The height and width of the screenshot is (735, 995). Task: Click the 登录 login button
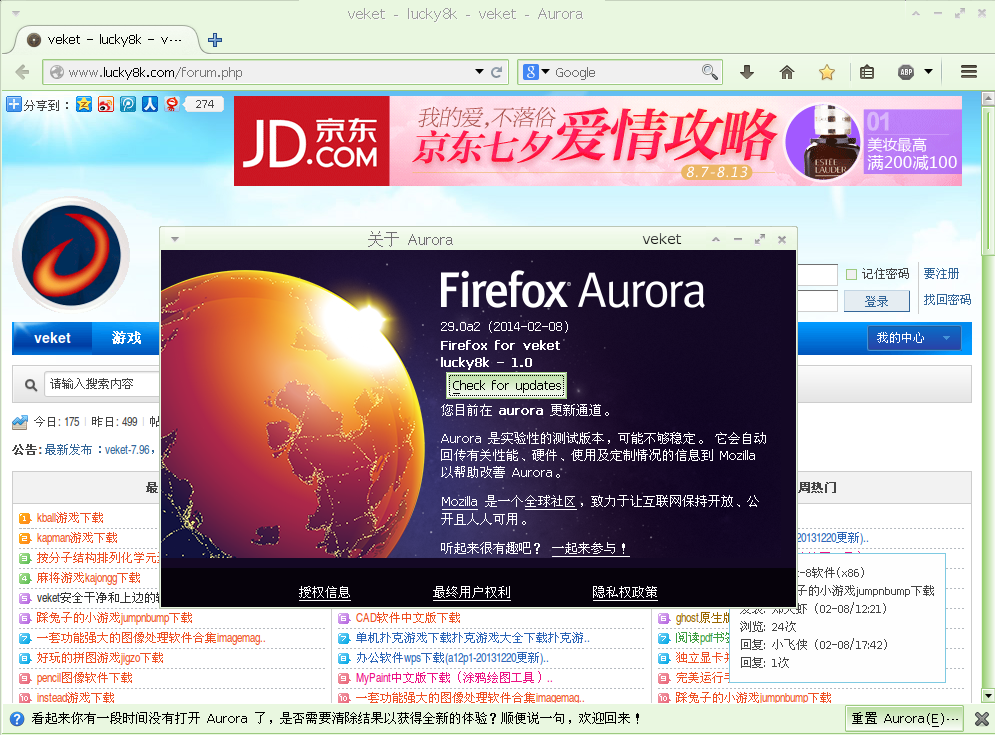click(x=876, y=301)
